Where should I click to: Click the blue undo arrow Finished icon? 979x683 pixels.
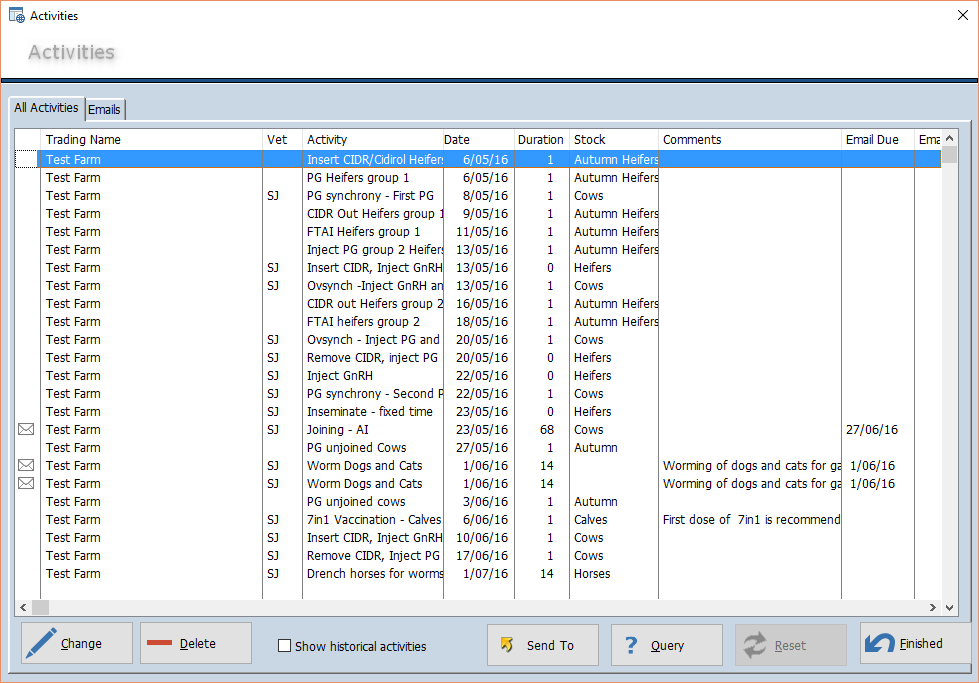(x=880, y=643)
